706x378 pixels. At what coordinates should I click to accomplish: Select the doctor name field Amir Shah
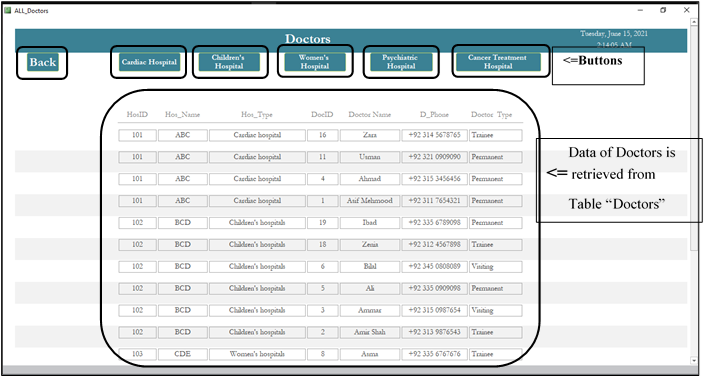[370, 332]
